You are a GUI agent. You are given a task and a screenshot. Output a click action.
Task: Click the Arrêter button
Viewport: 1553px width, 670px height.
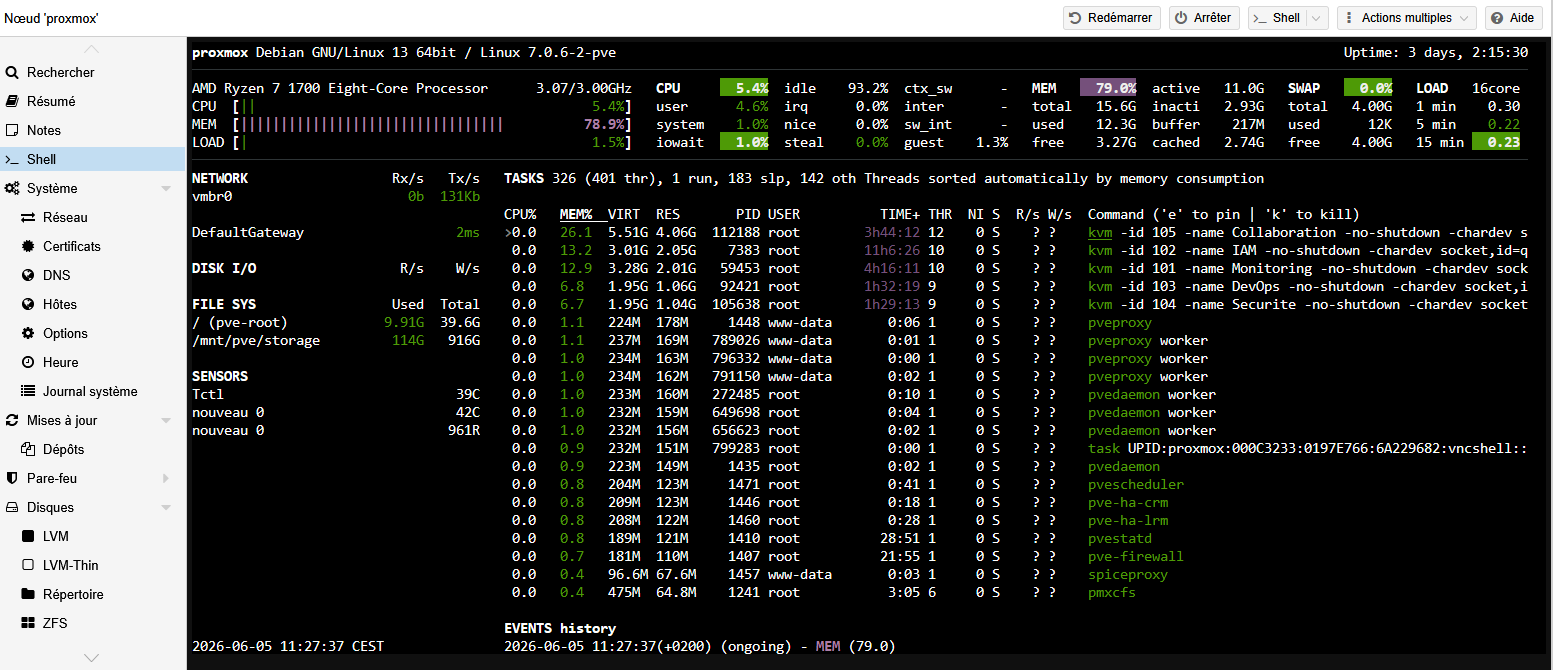1205,18
